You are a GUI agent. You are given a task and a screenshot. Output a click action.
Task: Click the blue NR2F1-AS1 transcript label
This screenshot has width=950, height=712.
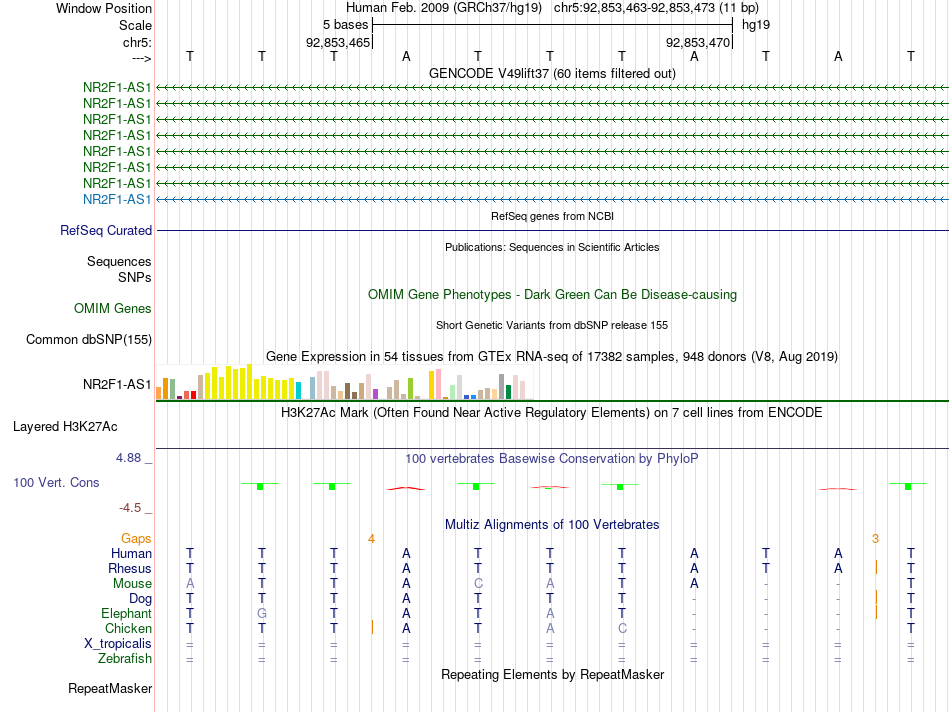point(117,199)
